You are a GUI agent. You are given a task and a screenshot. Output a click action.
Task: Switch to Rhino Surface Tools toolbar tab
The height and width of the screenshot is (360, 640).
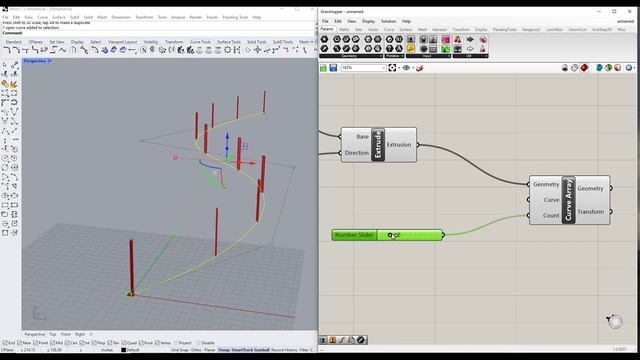(x=229, y=42)
